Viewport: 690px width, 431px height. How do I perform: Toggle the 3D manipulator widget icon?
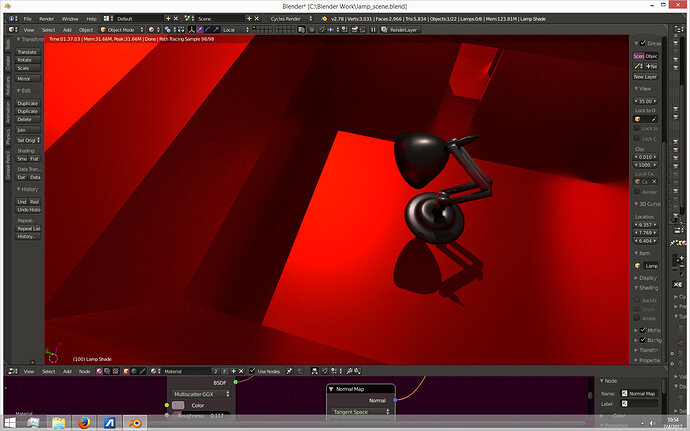[x=192, y=30]
